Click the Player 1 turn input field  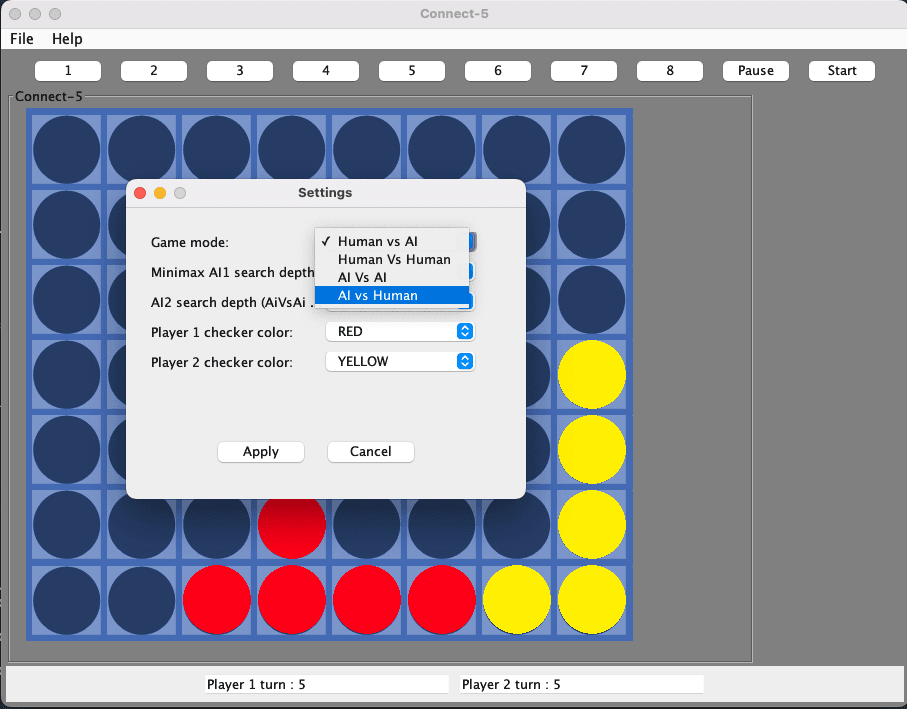click(x=326, y=684)
